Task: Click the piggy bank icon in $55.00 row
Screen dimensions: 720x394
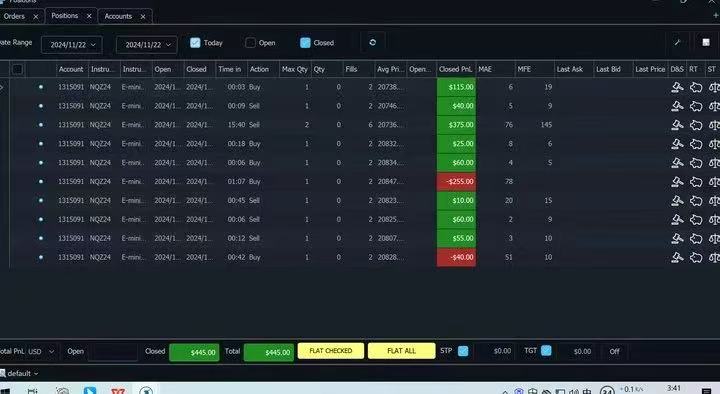Action: [696, 239]
